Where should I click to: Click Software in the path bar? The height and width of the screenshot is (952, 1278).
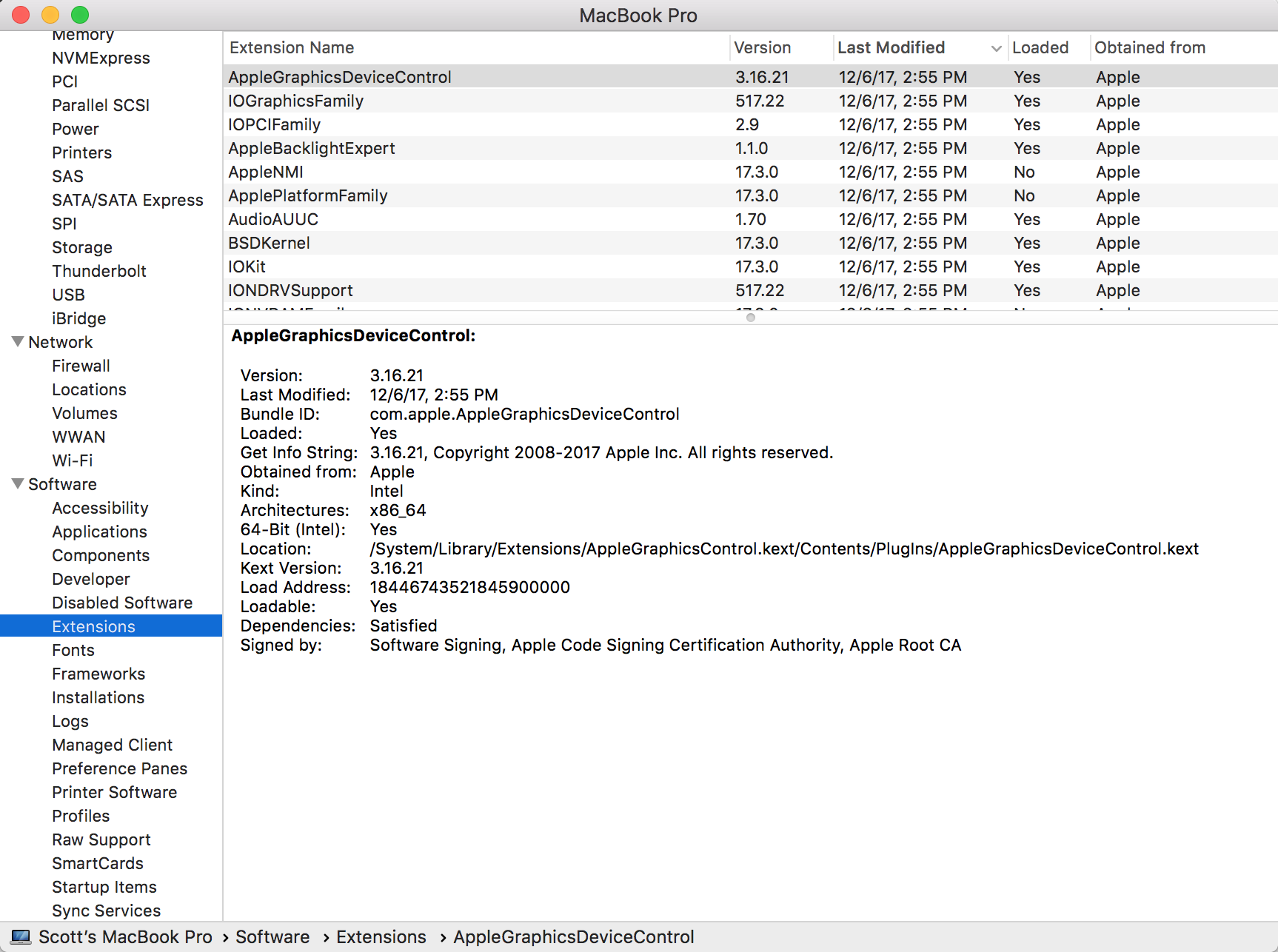coord(272,937)
